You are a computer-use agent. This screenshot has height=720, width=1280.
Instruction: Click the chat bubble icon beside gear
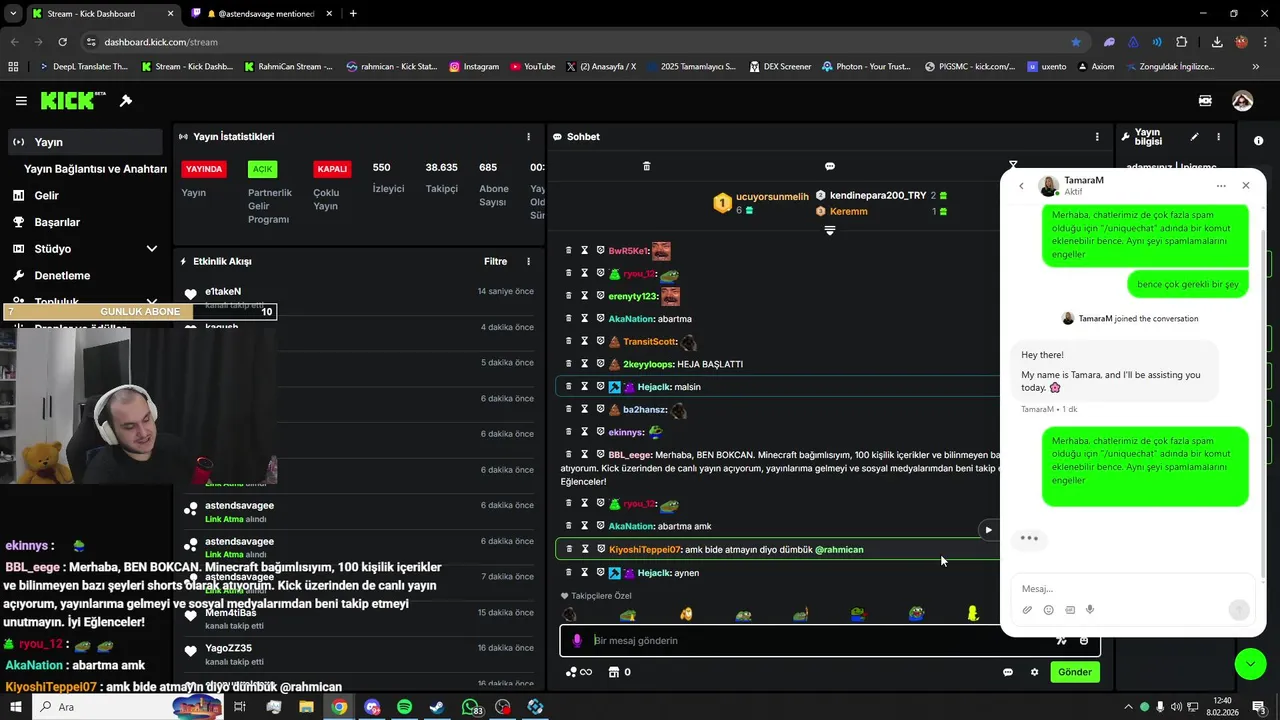[1008, 672]
